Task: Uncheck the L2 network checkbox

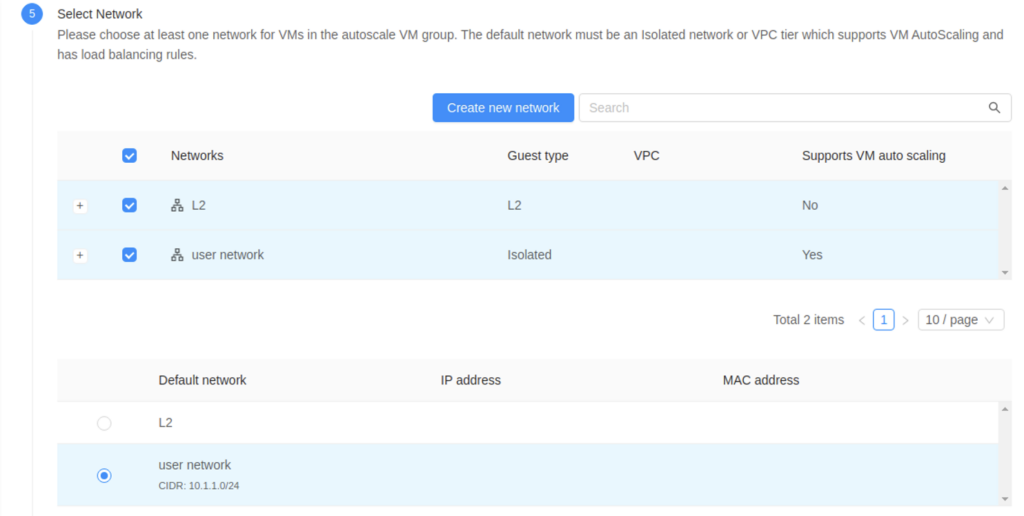Action: pyautogui.click(x=129, y=205)
